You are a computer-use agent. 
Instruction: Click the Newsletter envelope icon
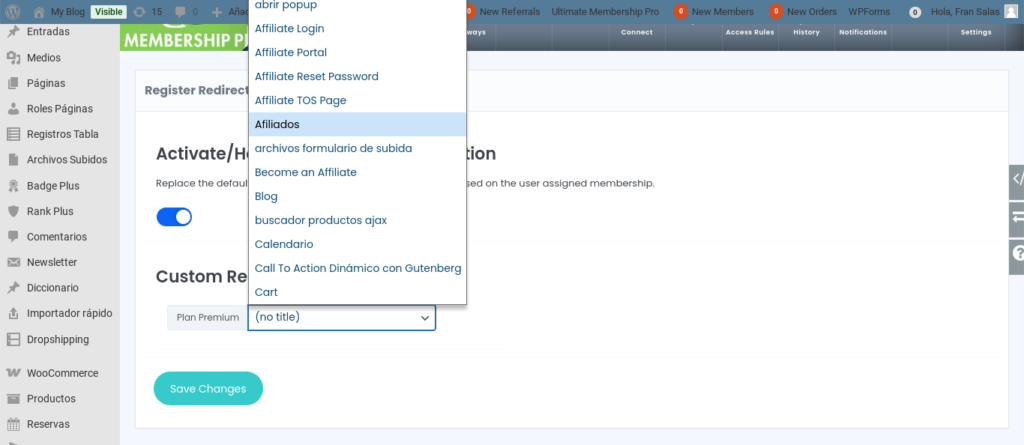click(13, 262)
